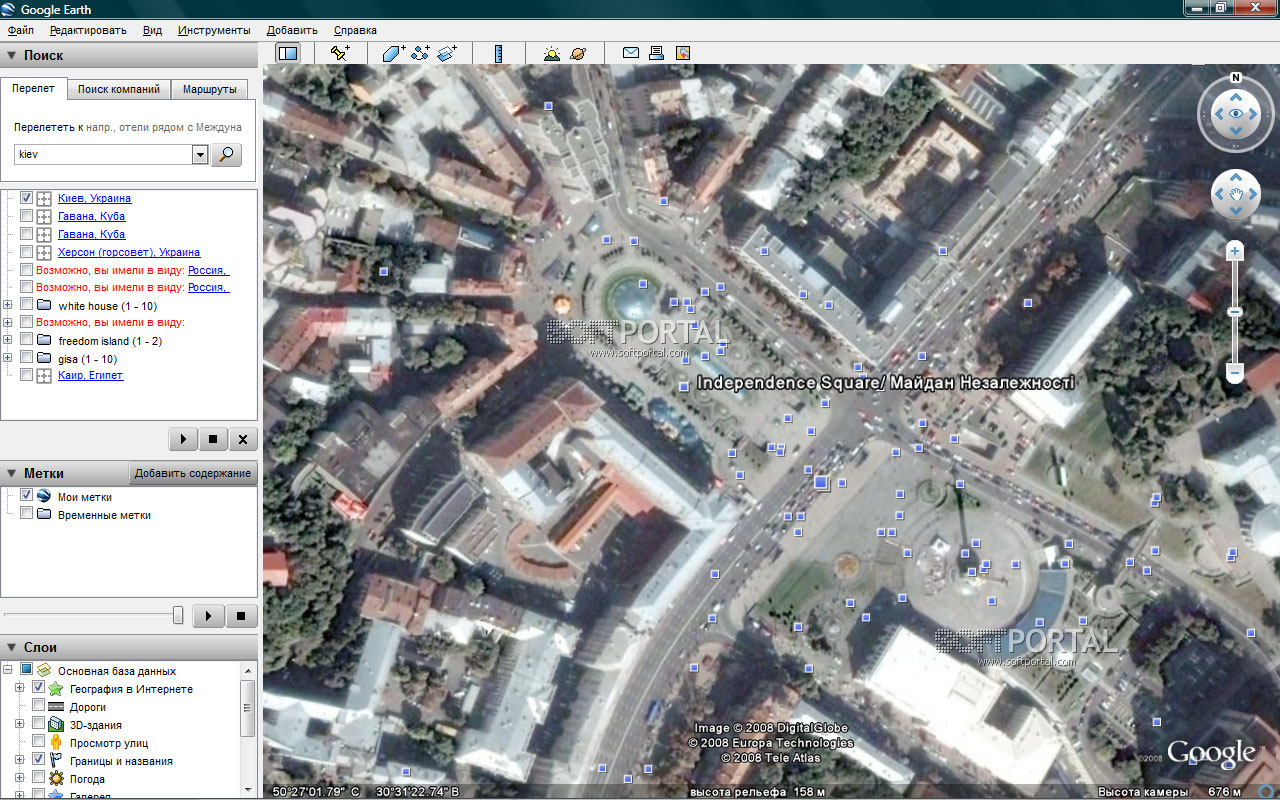
Task: Expand the 3D-здания layer node
Action: click(20, 725)
